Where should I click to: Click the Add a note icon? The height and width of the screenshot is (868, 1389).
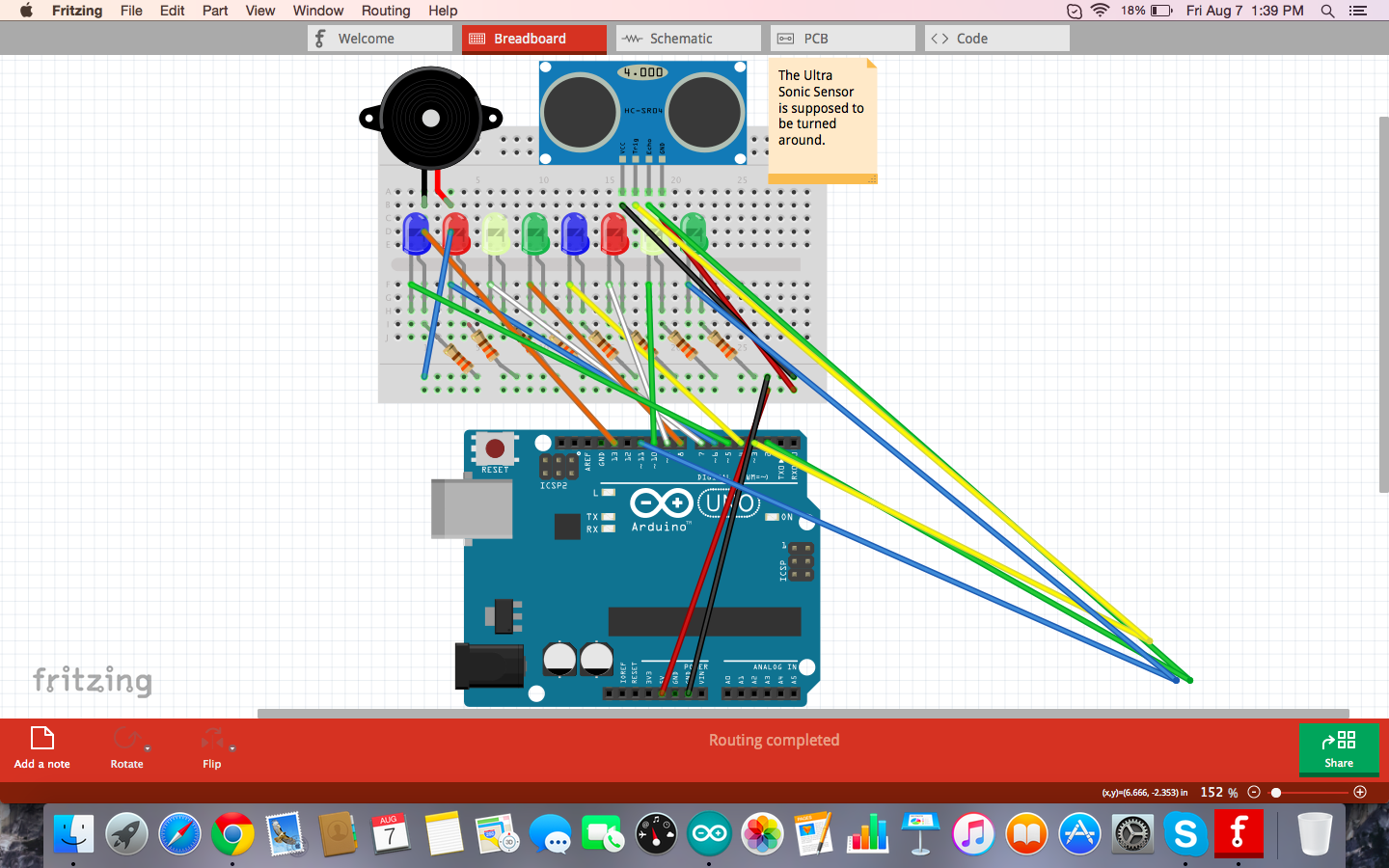[41, 739]
